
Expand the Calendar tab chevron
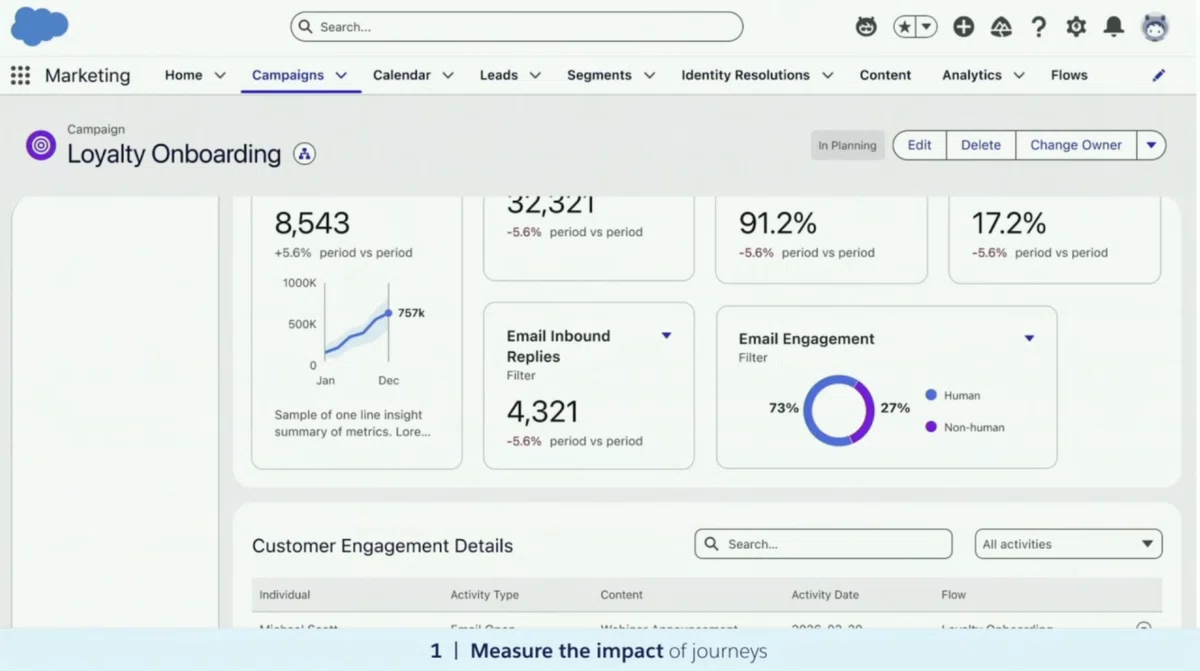coord(448,75)
